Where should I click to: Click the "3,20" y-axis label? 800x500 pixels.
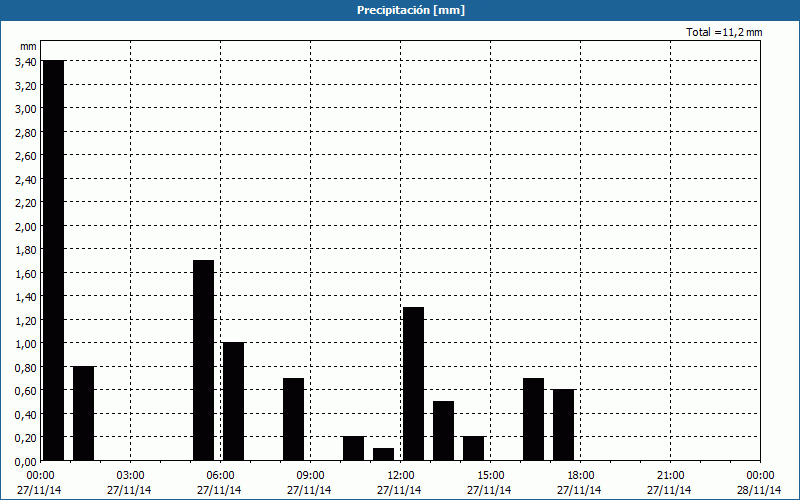click(26, 85)
